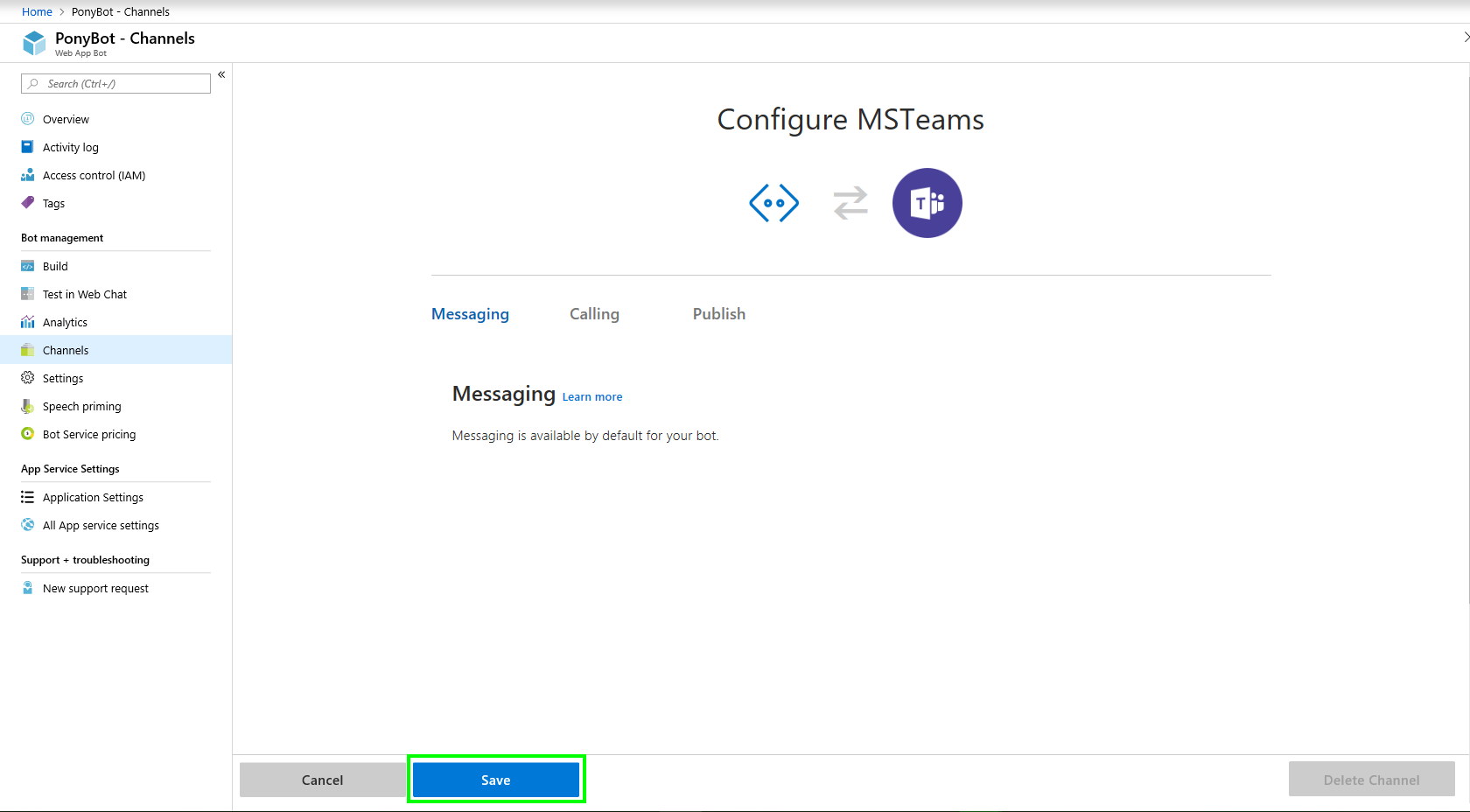Click the 'Support + troubleshooting' section header
Screen dimensions: 1470x812
pos(85,560)
